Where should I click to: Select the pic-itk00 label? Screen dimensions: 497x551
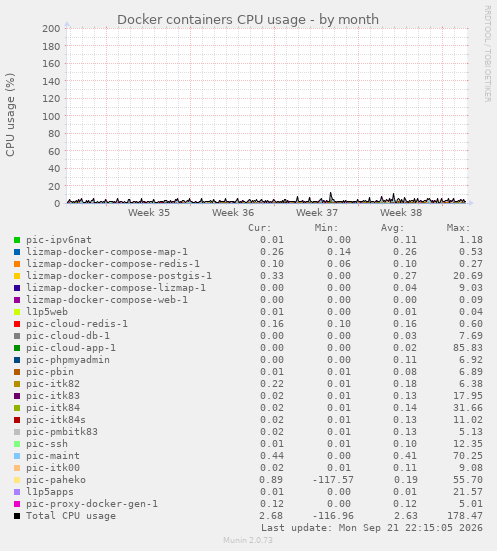(53, 468)
